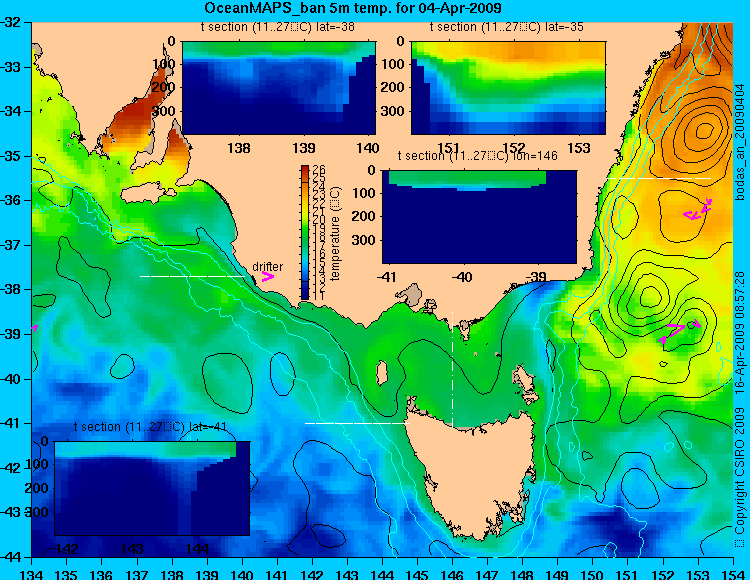750x580 pixels.
Task: Click the 't section (11..27°C) lat=-38' heading
Action: 278,27
